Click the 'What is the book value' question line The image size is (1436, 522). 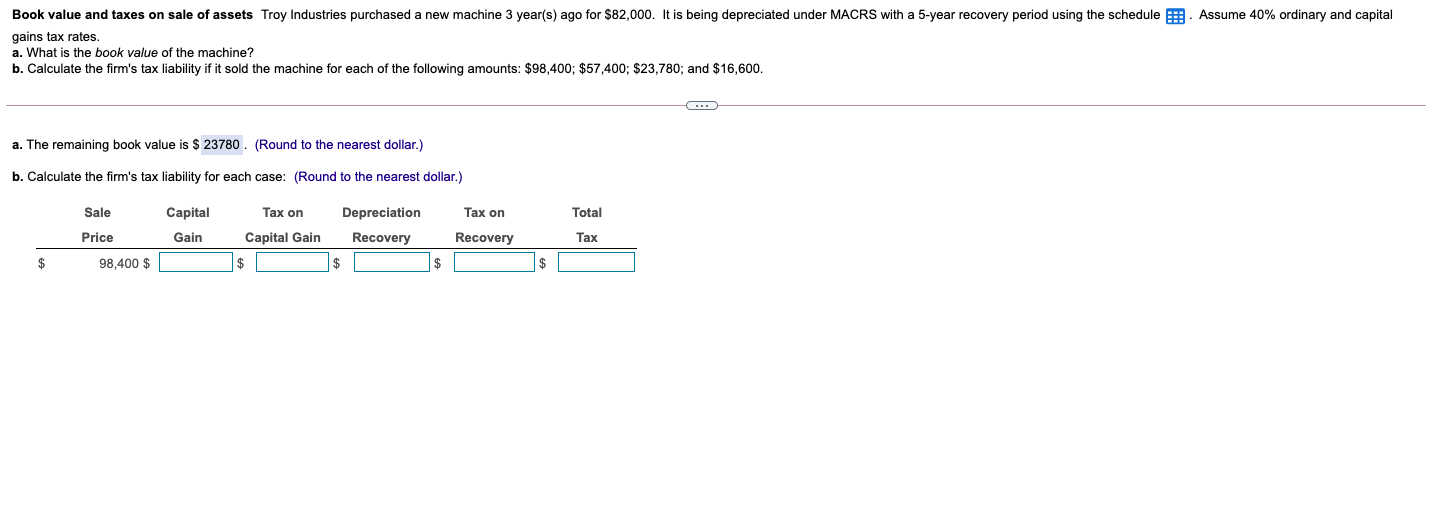pyautogui.click(x=133, y=52)
